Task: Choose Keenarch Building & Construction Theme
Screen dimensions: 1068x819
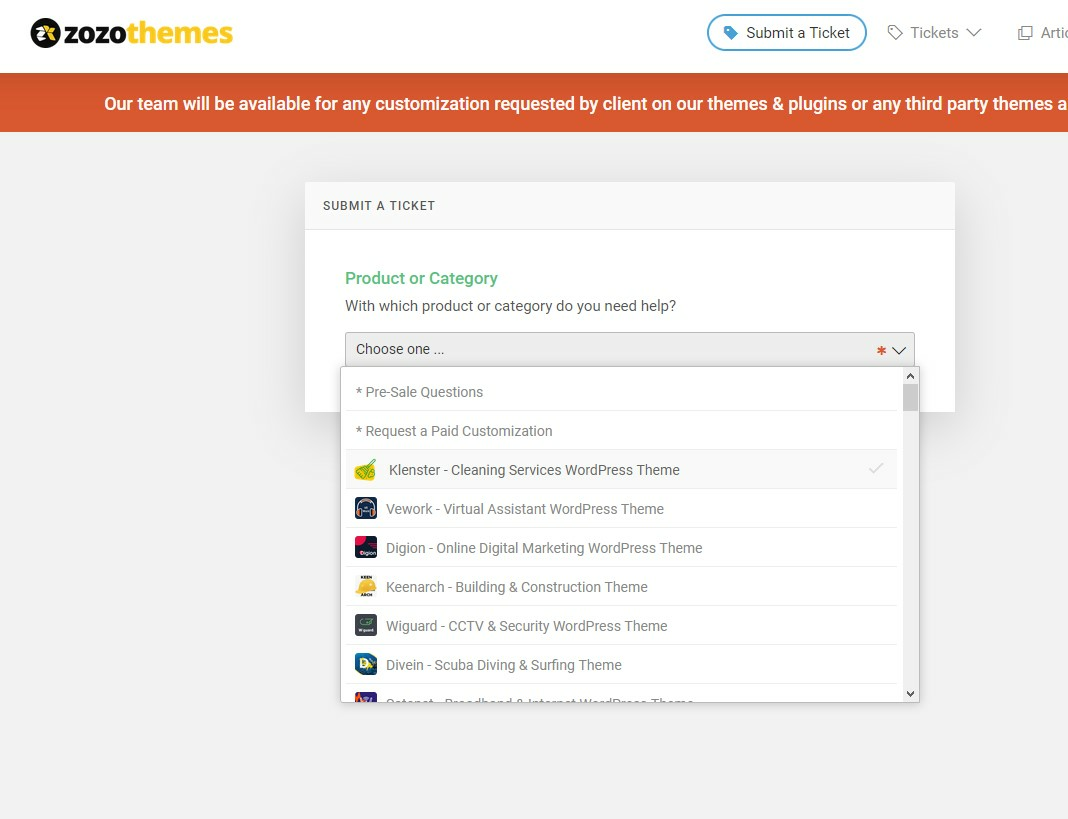Action: [x=621, y=587]
